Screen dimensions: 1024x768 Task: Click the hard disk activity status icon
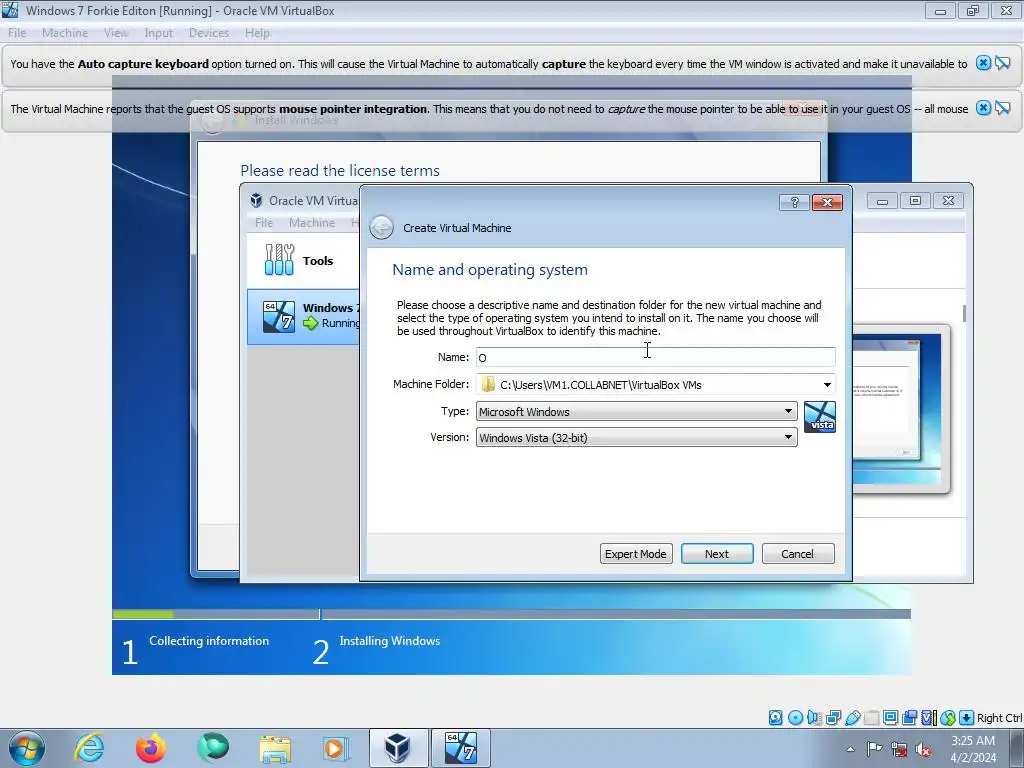[775, 718]
